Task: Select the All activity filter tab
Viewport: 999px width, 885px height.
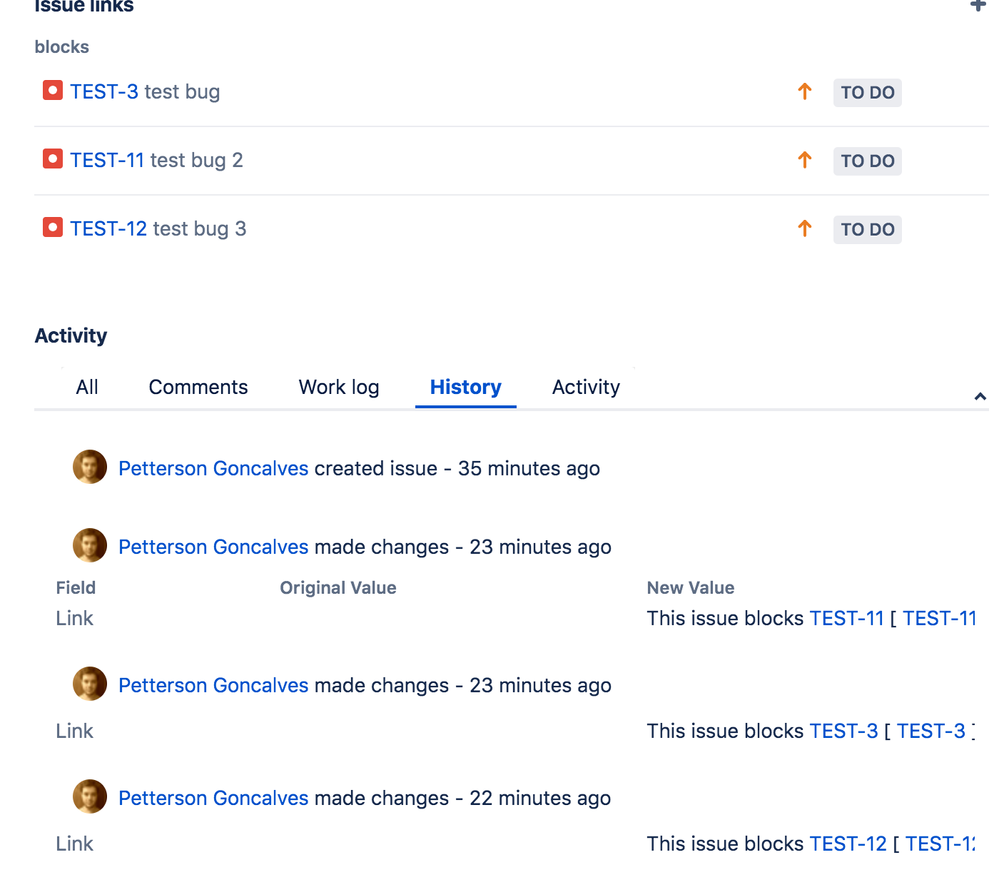Action: tap(87, 387)
